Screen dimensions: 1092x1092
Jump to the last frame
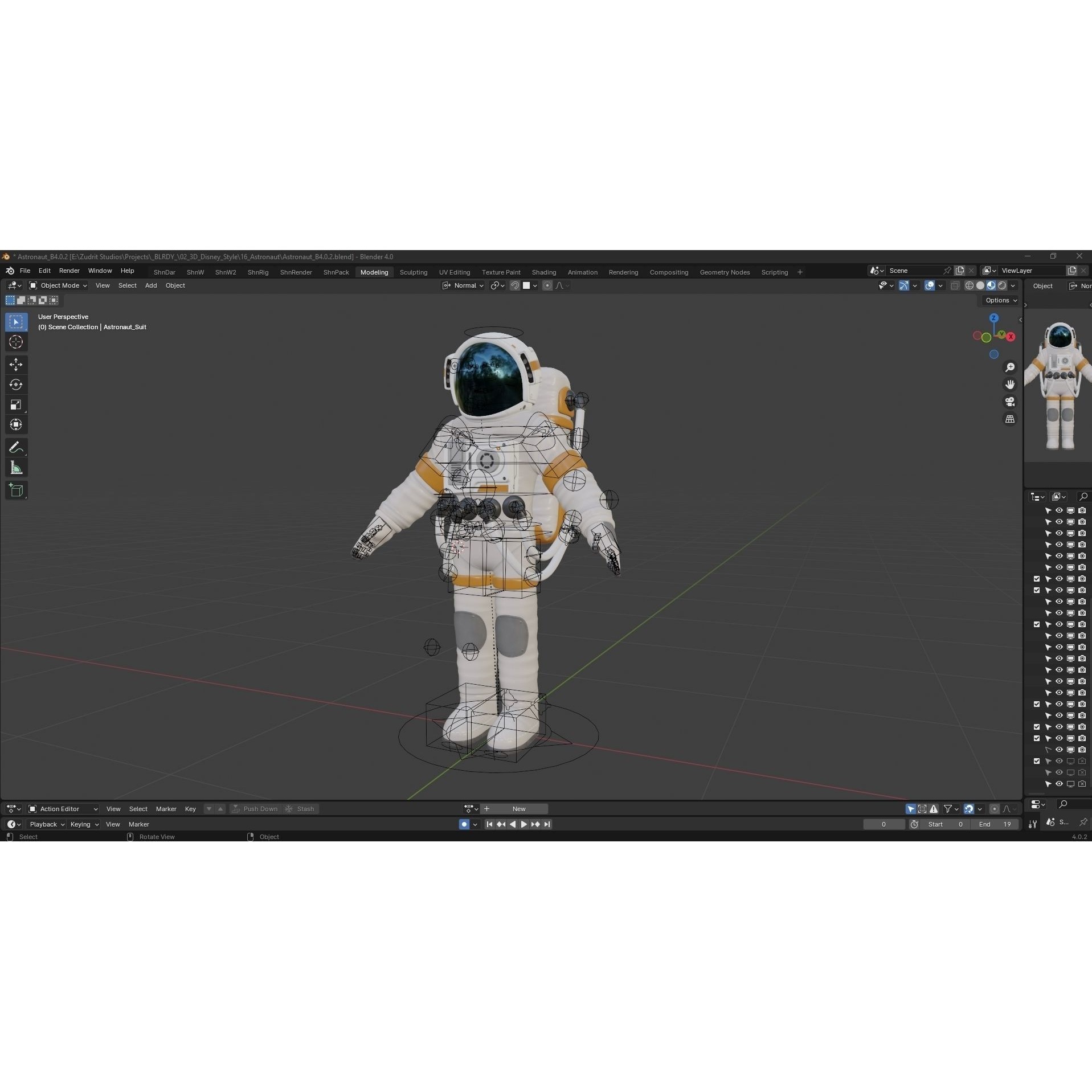click(547, 824)
